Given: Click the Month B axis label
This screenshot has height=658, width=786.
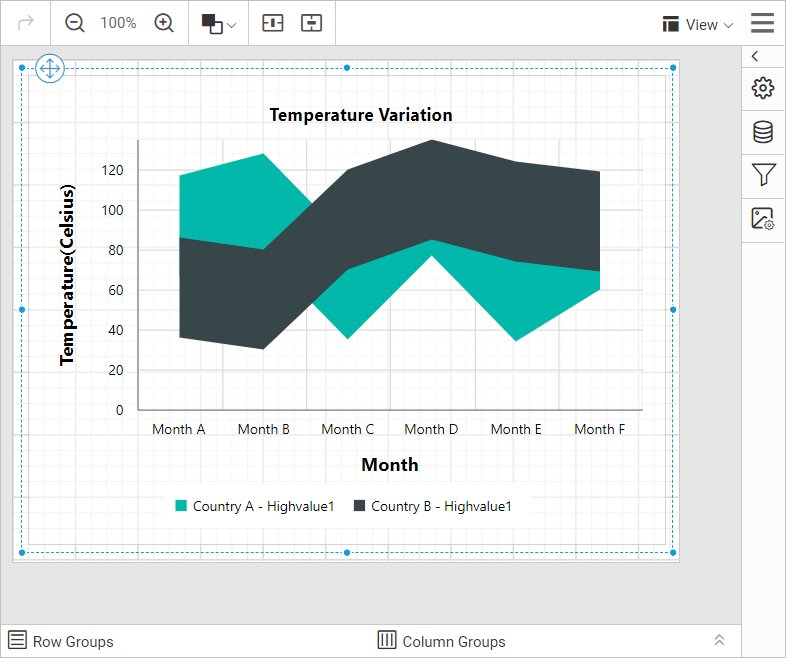Looking at the screenshot, I should pos(264,429).
